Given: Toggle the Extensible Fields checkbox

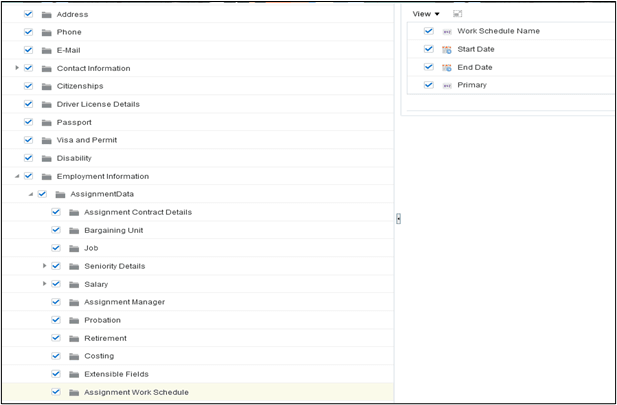Looking at the screenshot, I should point(56,374).
